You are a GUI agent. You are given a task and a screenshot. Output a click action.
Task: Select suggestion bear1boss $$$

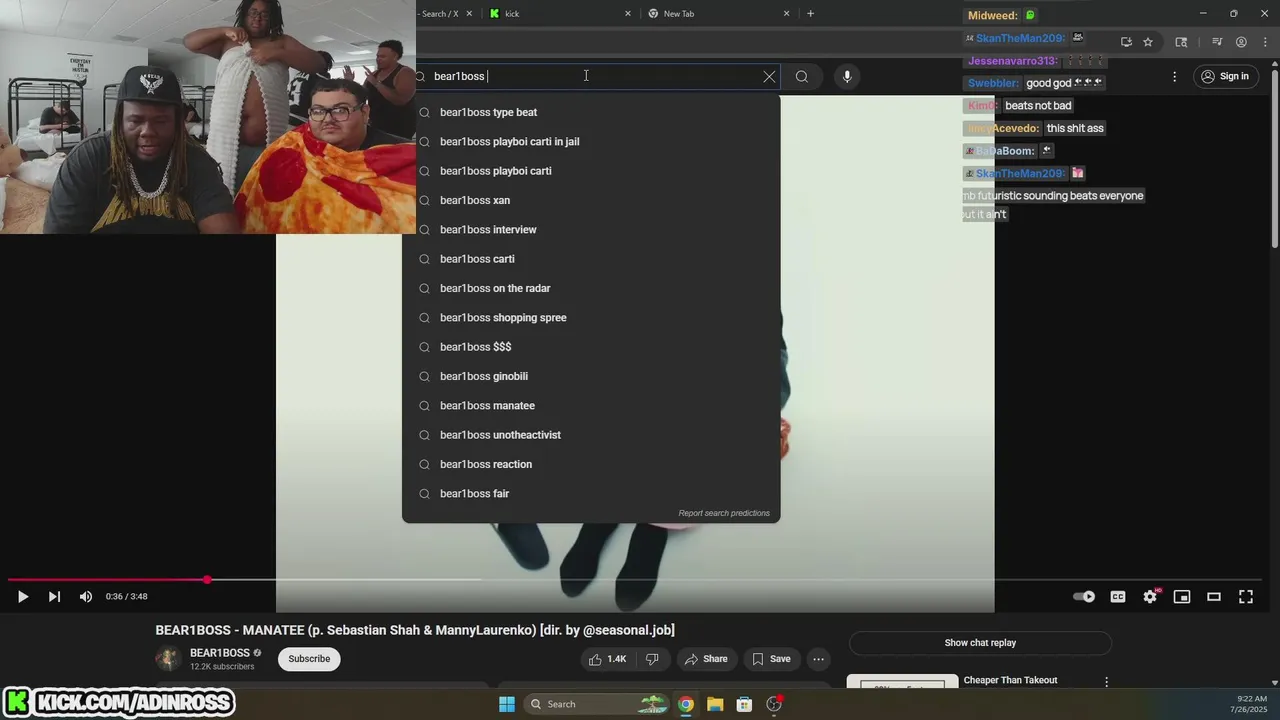pos(591,347)
